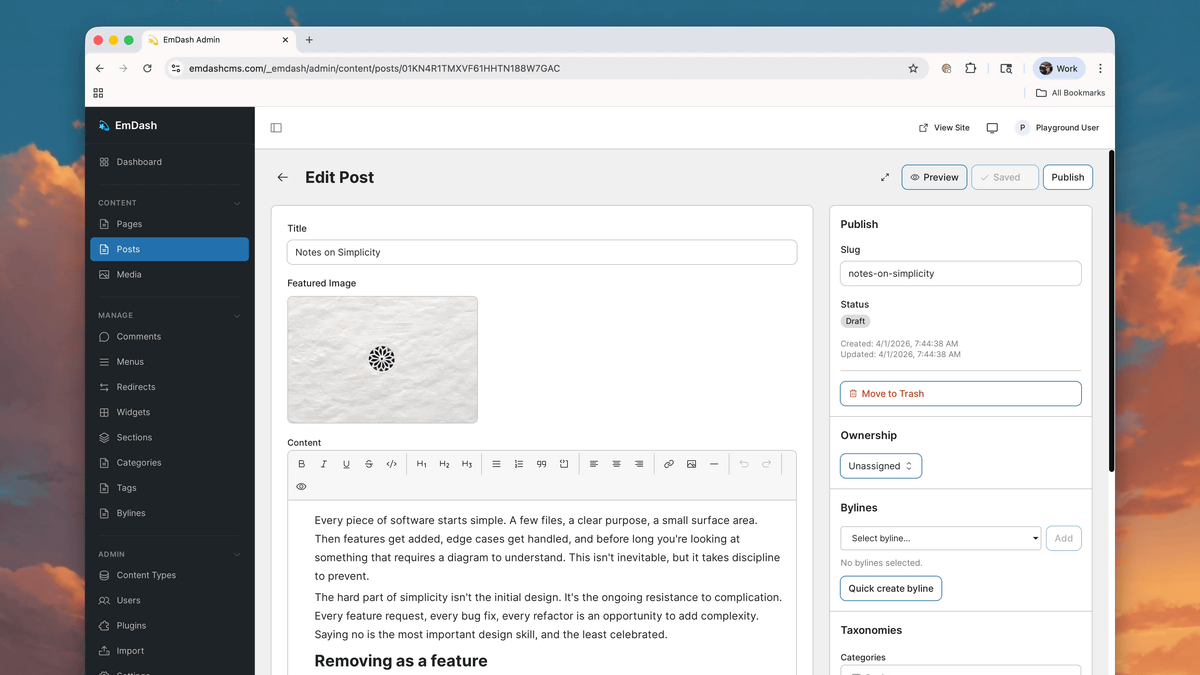Image resolution: width=1200 pixels, height=675 pixels.
Task: Open the Select byline dropdown
Action: point(941,538)
